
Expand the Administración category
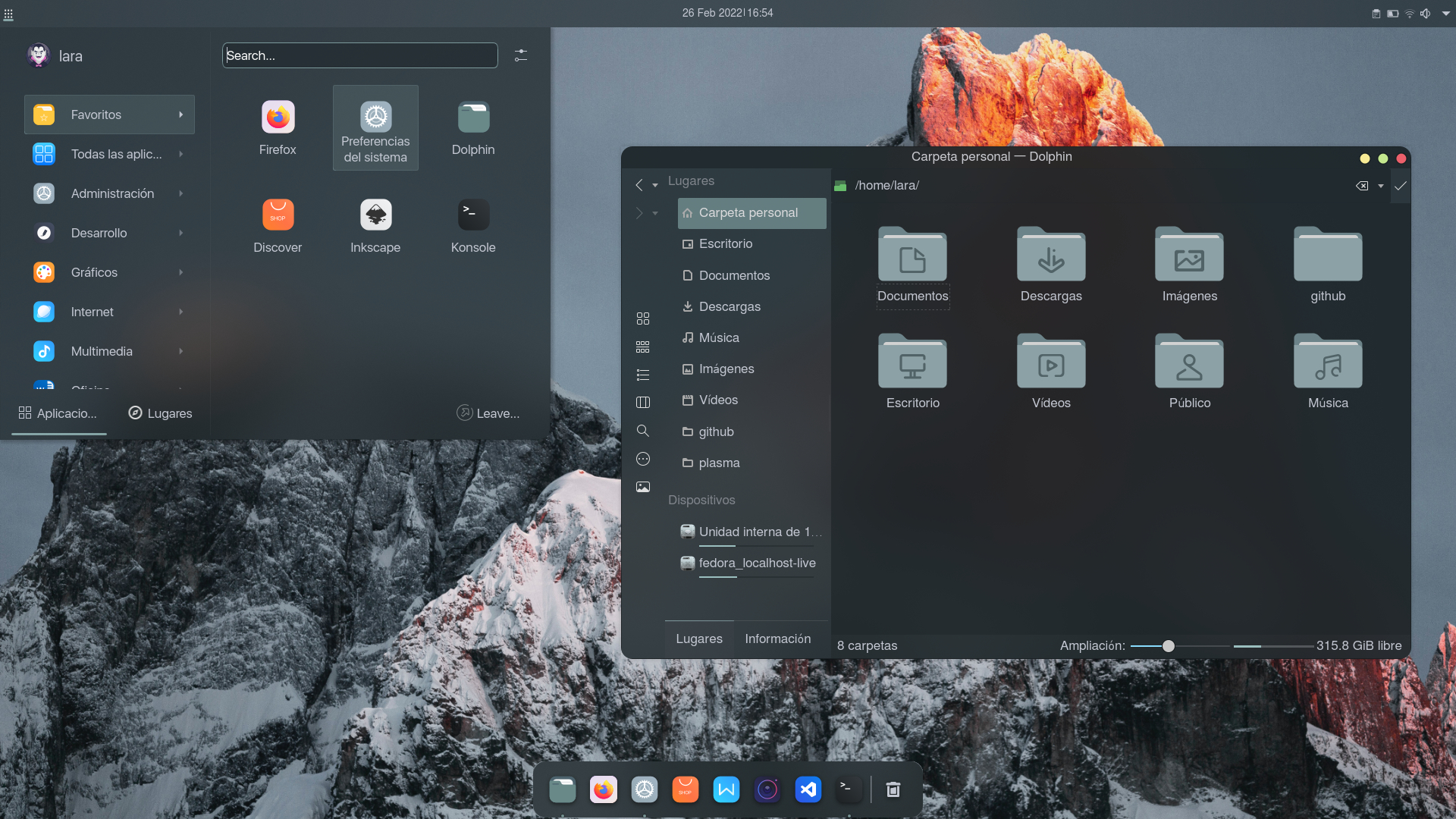click(181, 193)
